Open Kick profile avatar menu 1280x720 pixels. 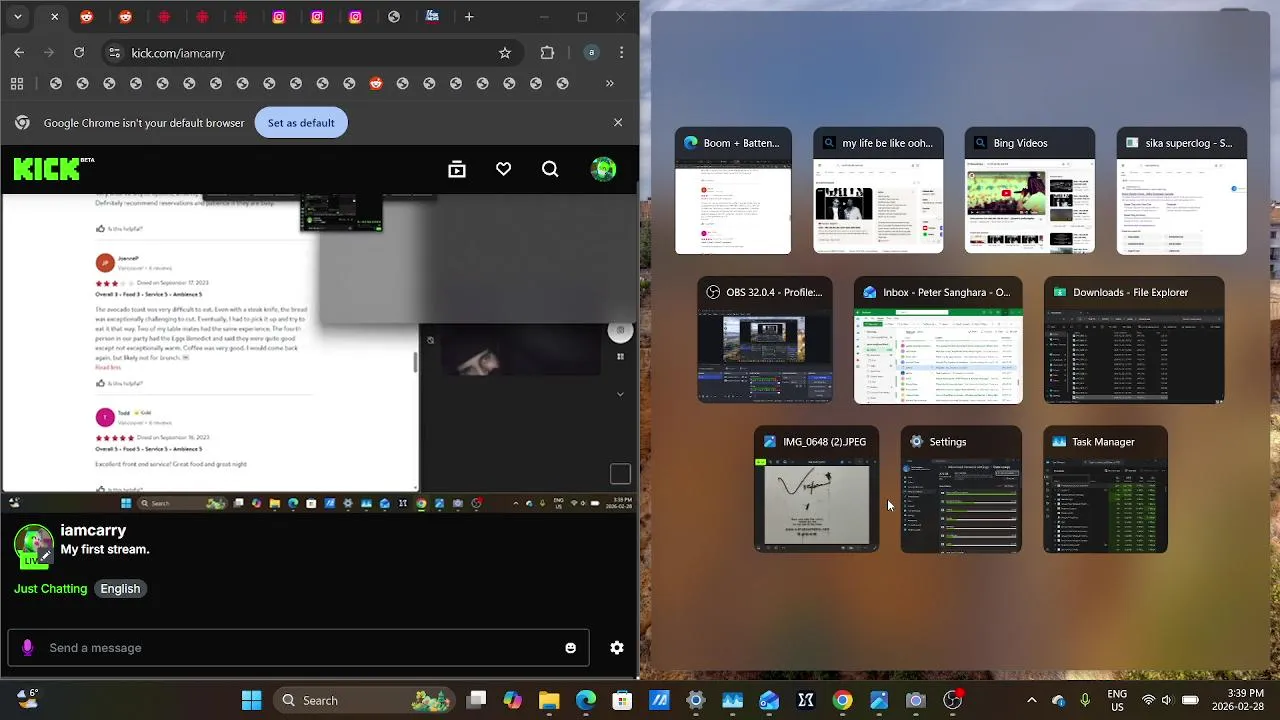[x=603, y=170]
